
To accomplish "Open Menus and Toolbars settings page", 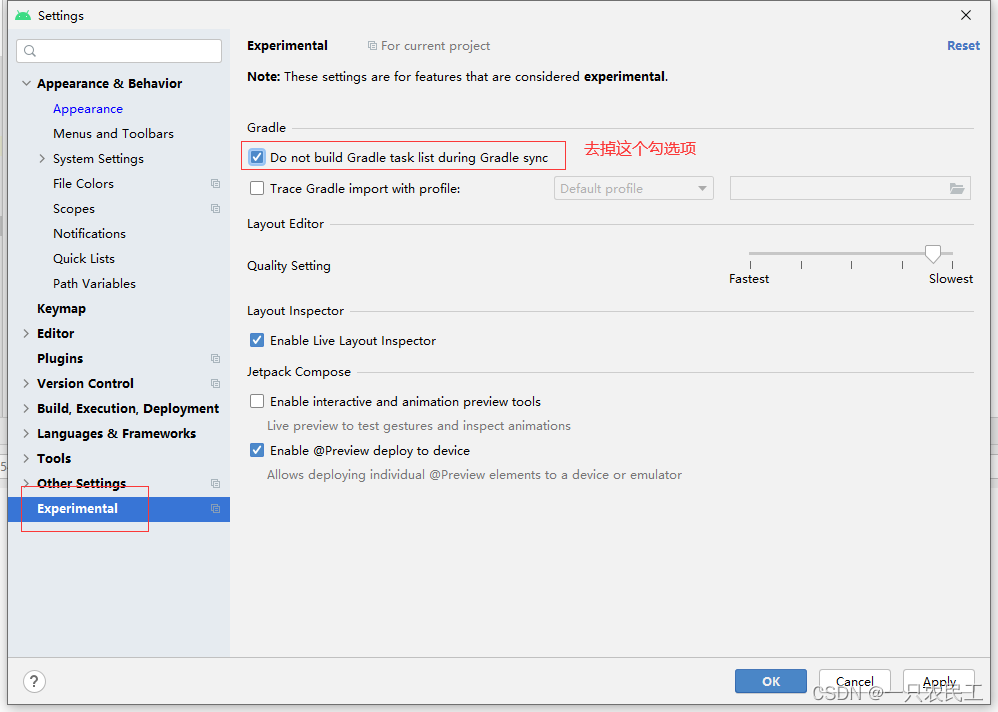I will click(113, 134).
